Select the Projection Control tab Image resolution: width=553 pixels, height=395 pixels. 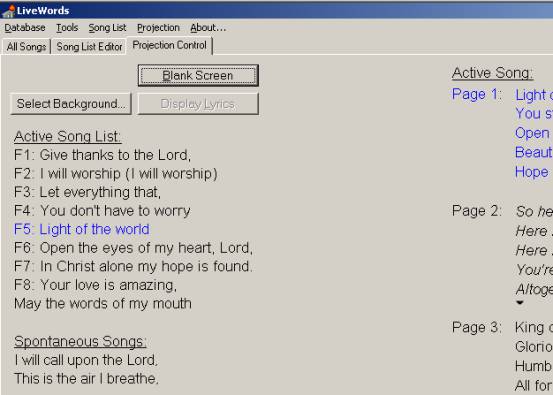tap(170, 45)
